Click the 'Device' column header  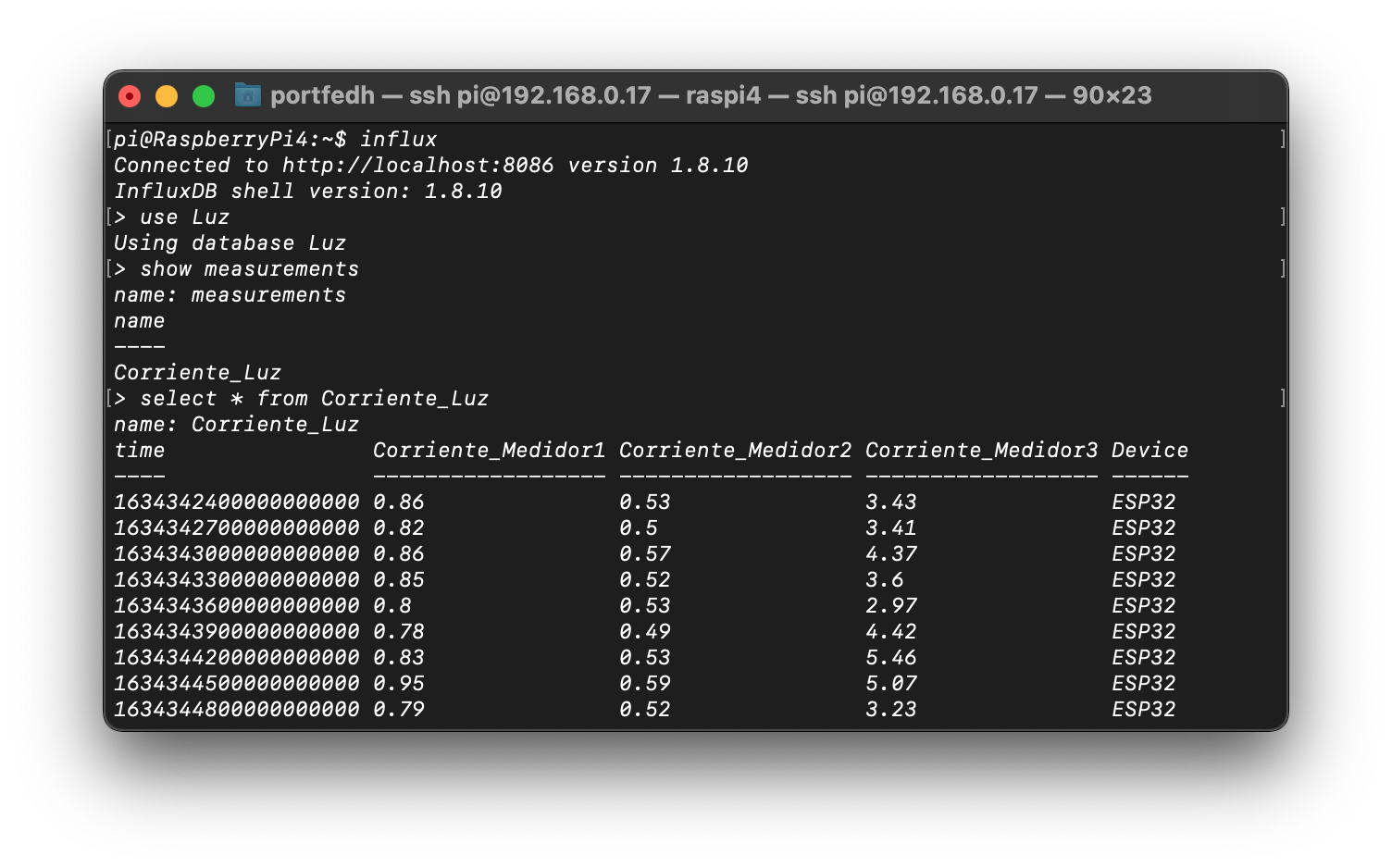pos(1150,450)
